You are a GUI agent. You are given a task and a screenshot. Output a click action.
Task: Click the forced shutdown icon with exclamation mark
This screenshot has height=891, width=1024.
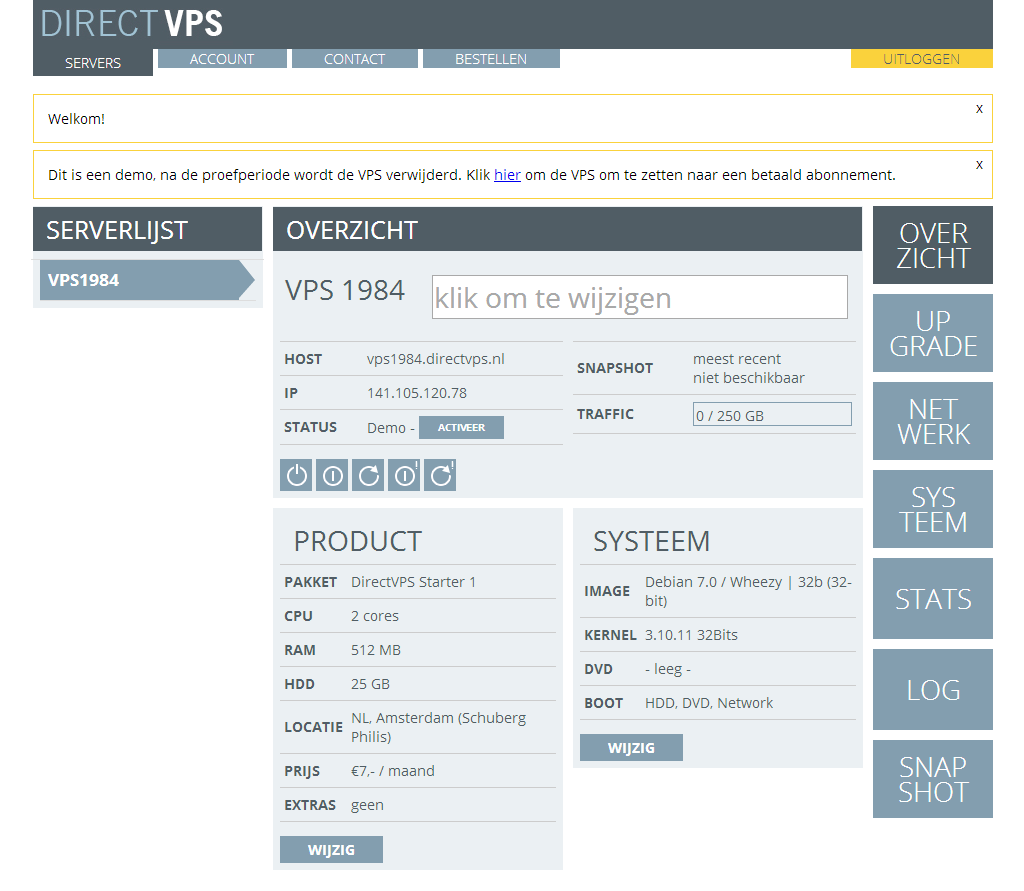point(404,476)
